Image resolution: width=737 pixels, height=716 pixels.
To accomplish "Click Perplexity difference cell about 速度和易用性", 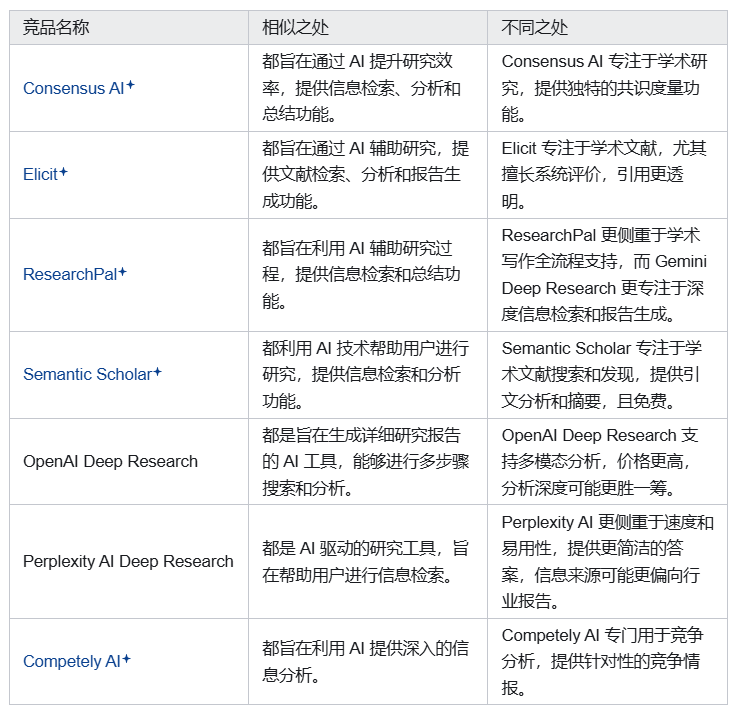I will pos(607,561).
